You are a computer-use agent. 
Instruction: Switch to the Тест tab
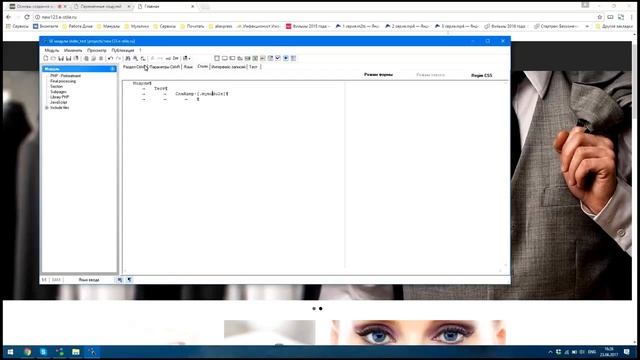[x=253, y=67]
